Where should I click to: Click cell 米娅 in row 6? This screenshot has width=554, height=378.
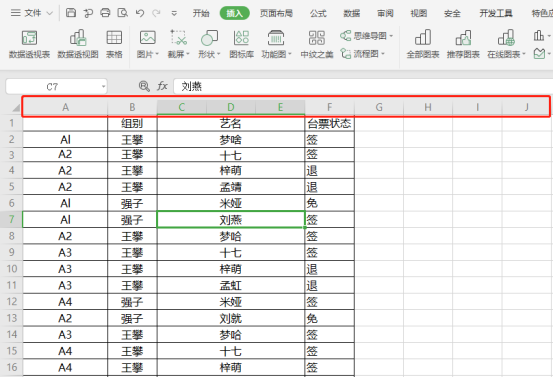click(231, 203)
